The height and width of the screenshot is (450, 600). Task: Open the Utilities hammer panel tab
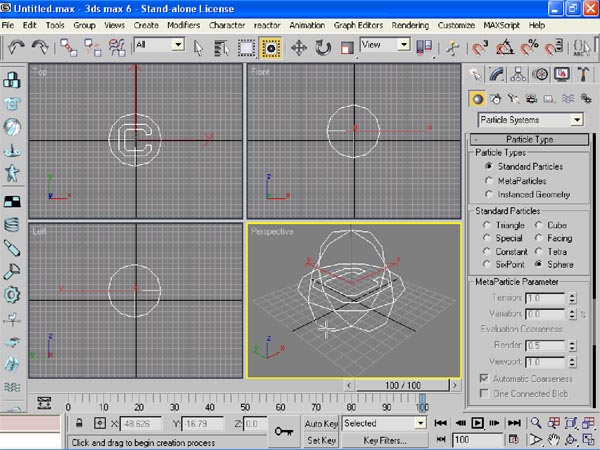point(585,74)
